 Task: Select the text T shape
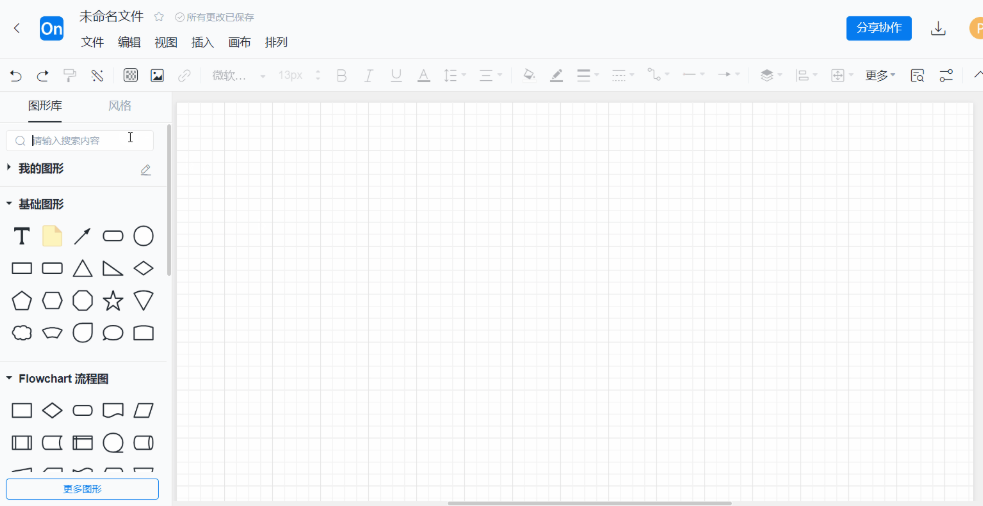click(22, 236)
